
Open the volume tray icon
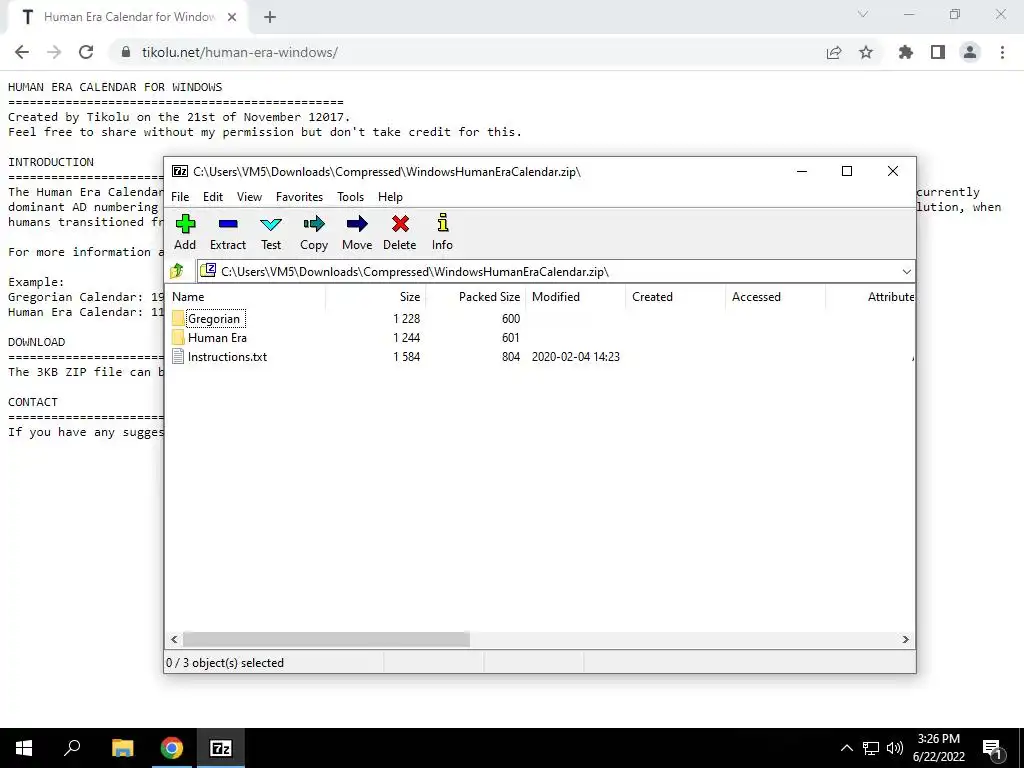pos(895,748)
